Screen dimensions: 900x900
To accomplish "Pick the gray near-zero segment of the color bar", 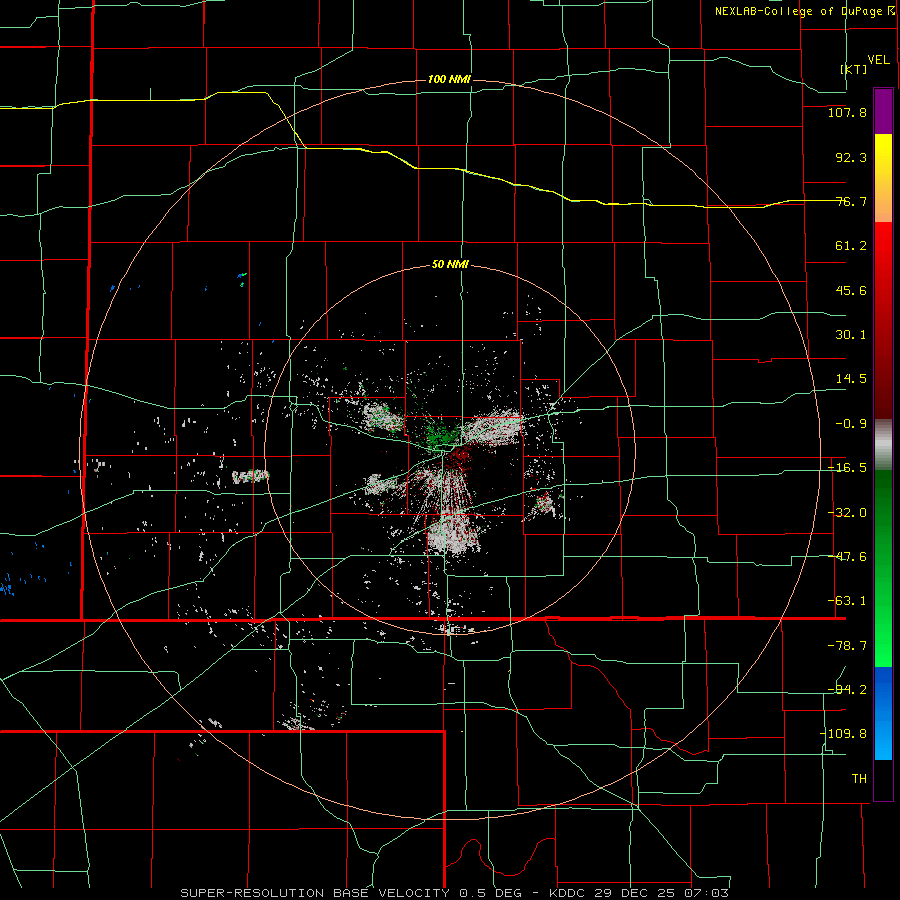I will (883, 444).
